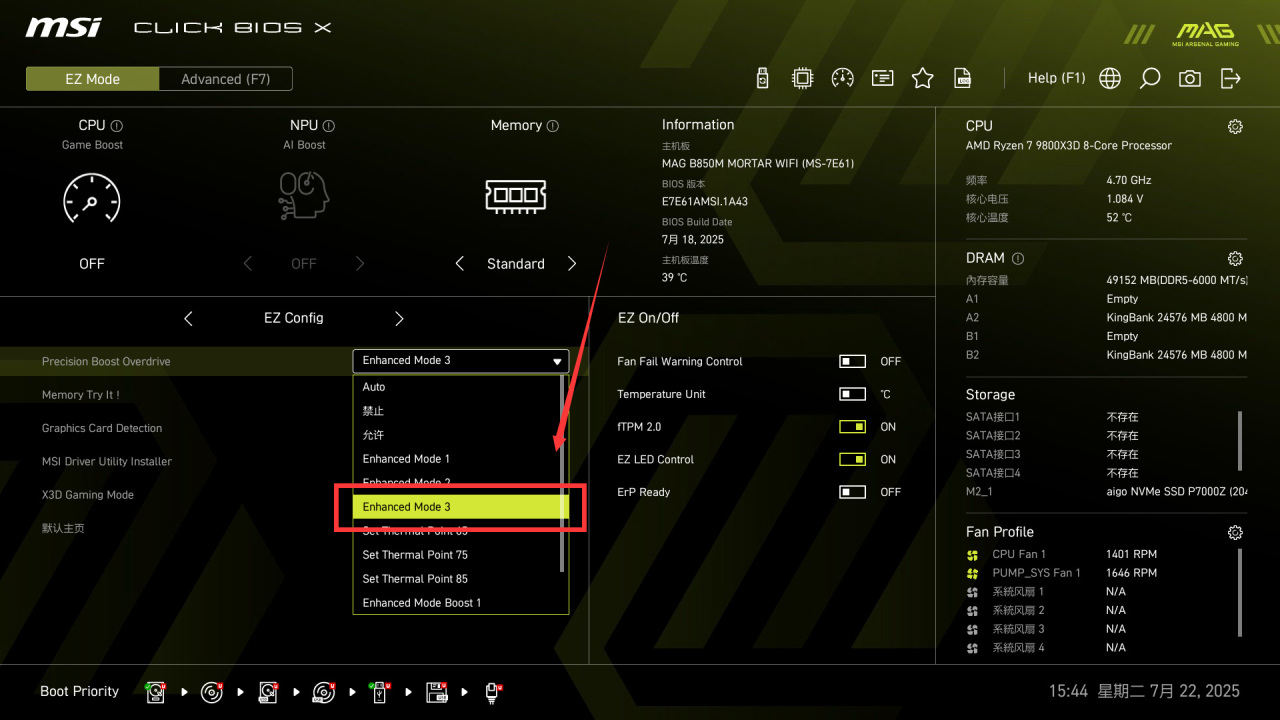Screen dimensions: 1280x720
Task: Open the language globe icon
Action: tap(1110, 78)
